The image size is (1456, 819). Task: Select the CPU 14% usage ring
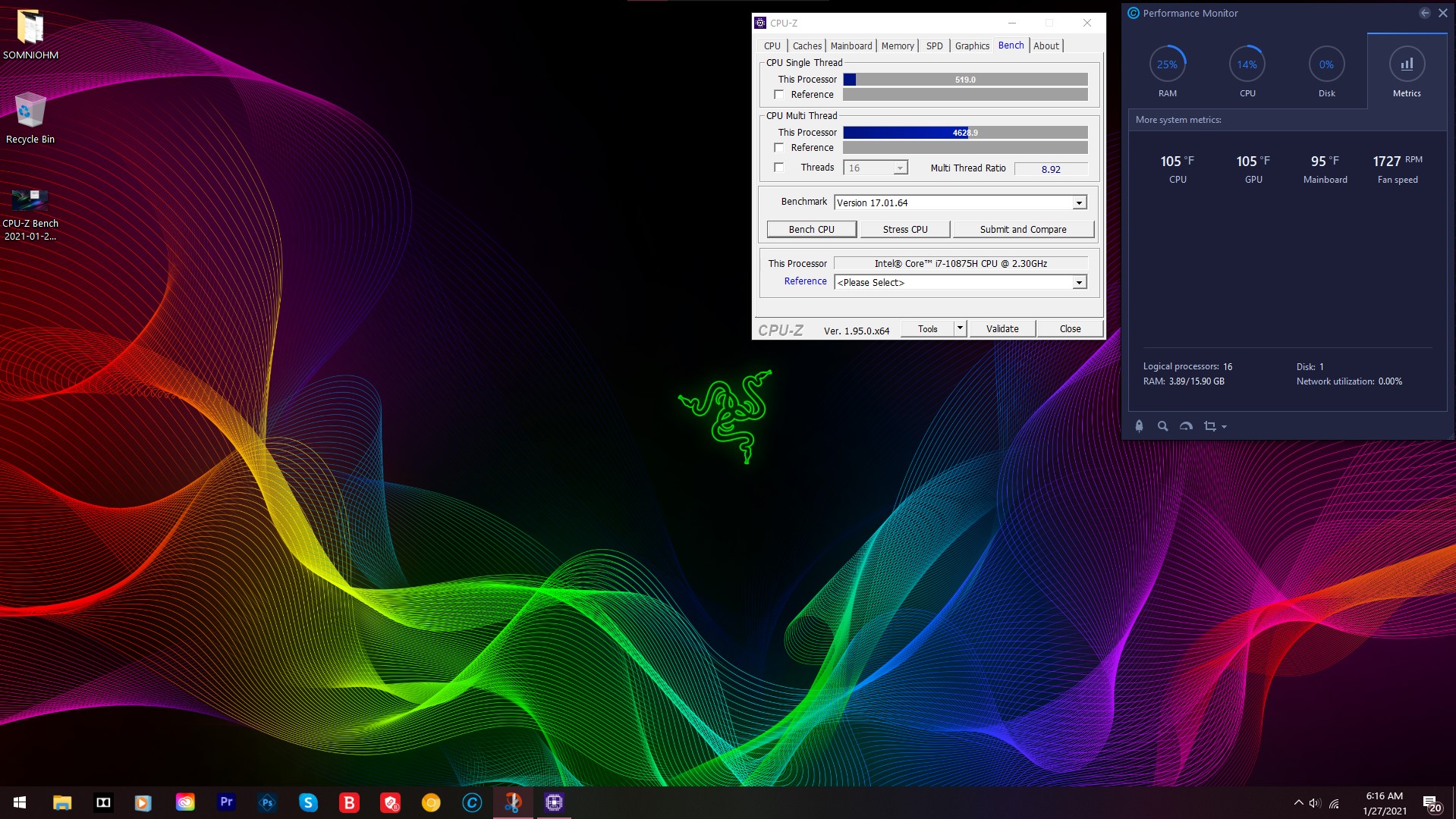tap(1247, 64)
